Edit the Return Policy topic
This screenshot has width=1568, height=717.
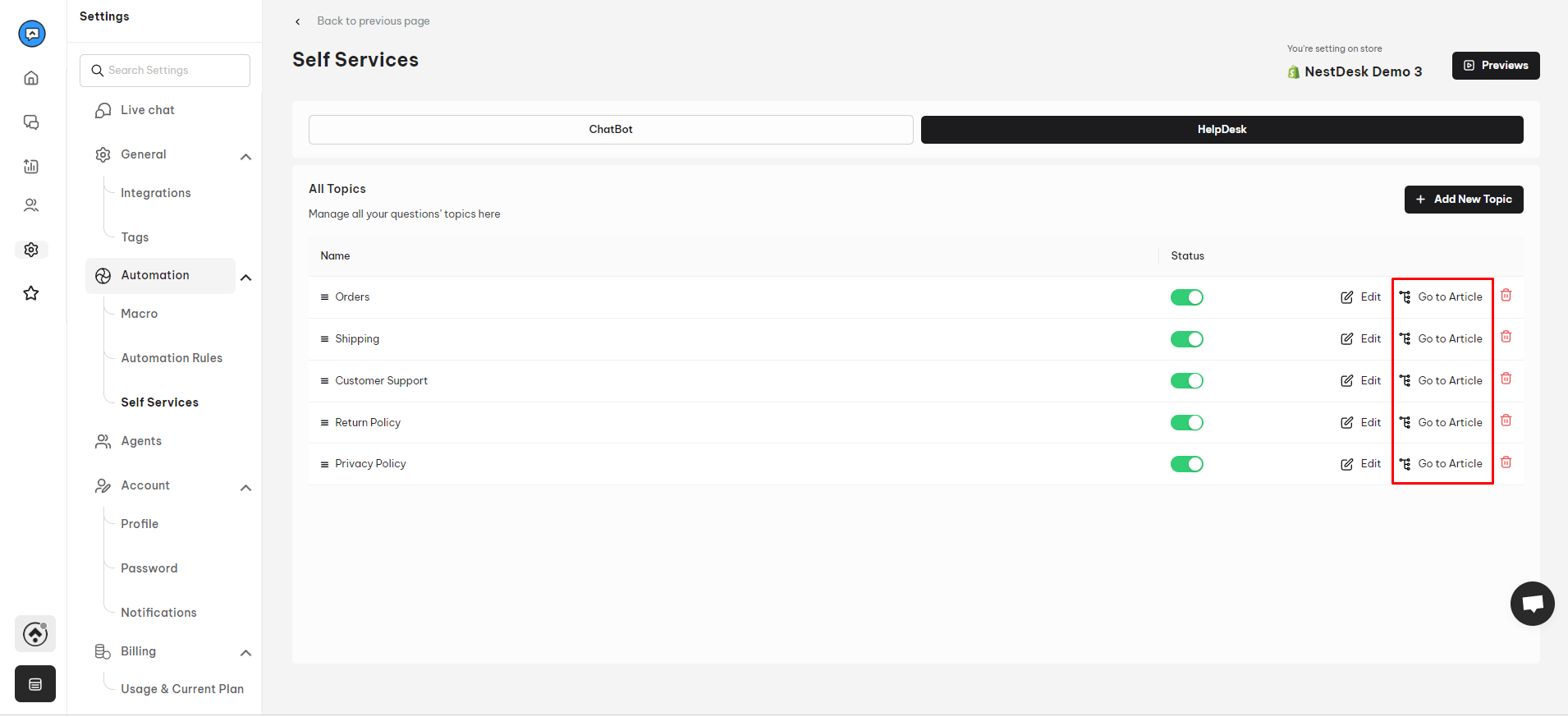click(1361, 423)
